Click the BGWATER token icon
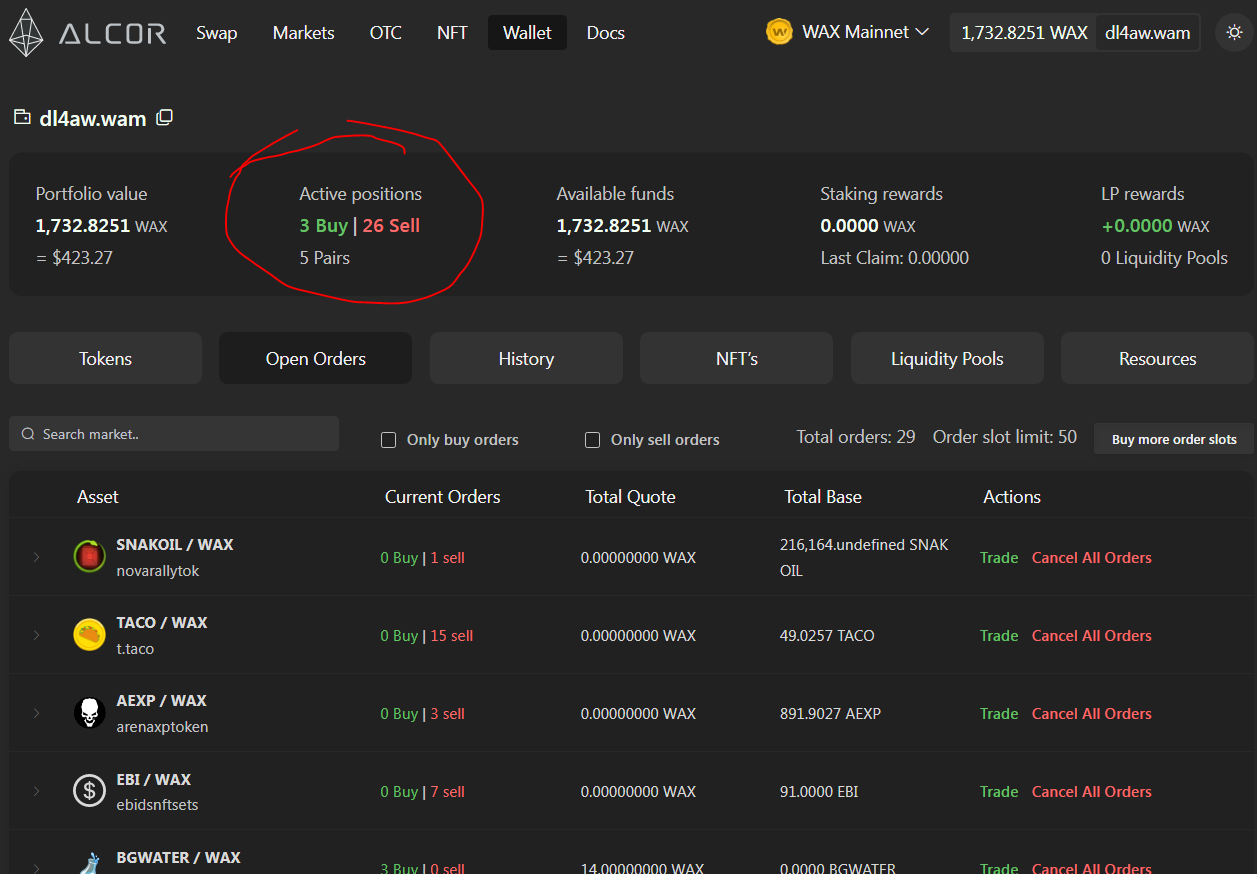The width and height of the screenshot is (1257, 874). [x=89, y=862]
